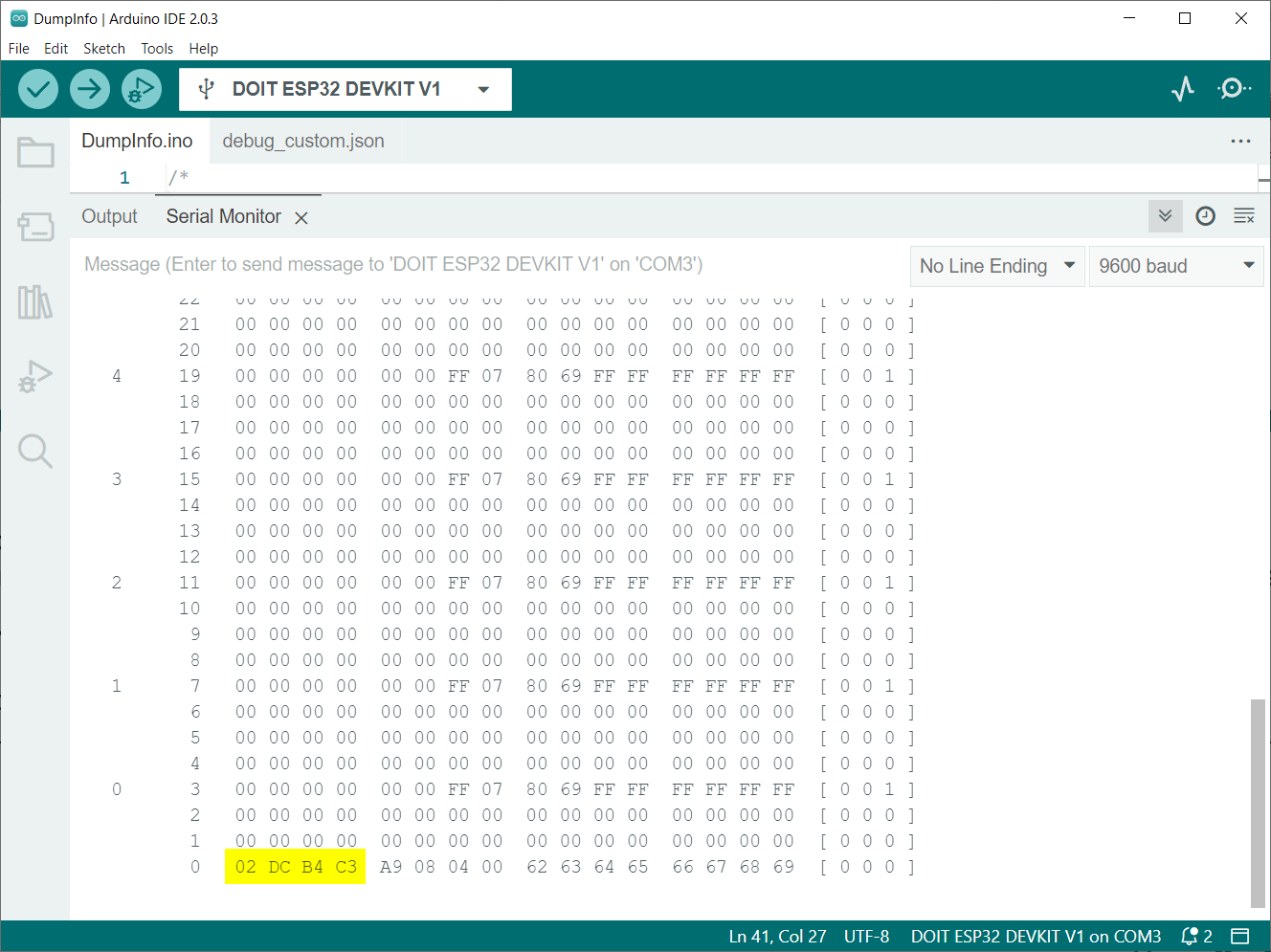Click 'DOIT ESP32 DEVKIT V1 on COM3' status text
The image size is (1271, 952).
pos(1036,937)
